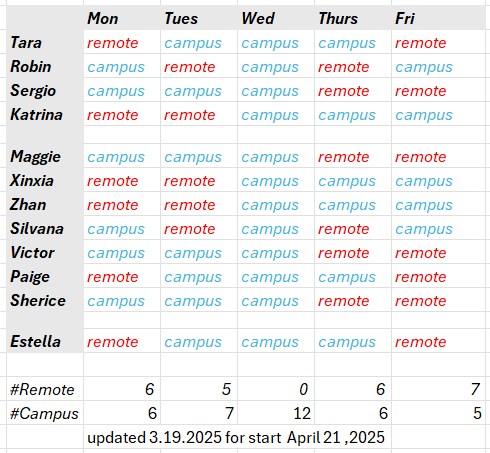This screenshot has width=490, height=453.
Task: Select Xinxia's Wednesday campus cell
Action: coord(276,180)
